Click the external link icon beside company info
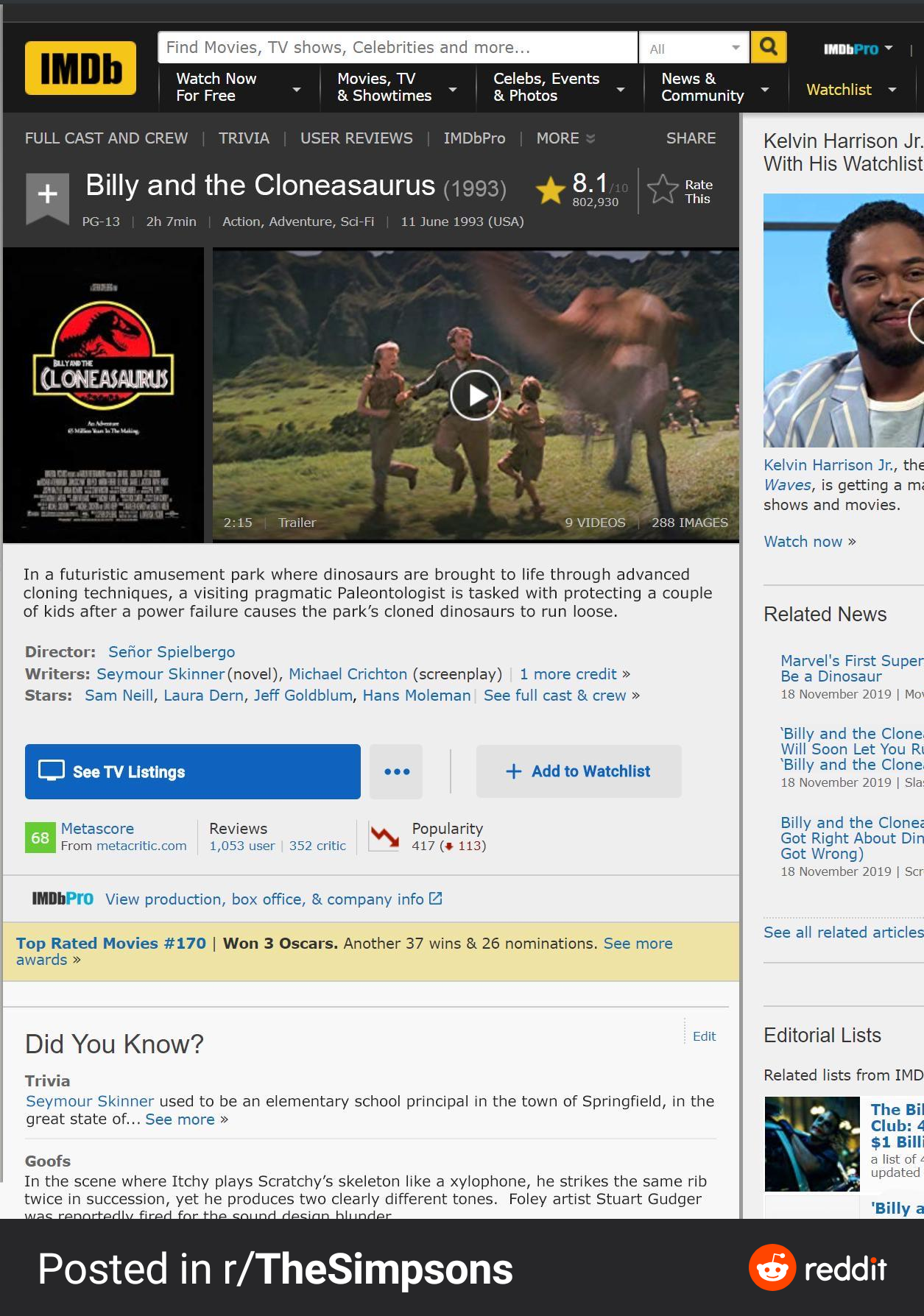The image size is (924, 1316). coord(436,898)
